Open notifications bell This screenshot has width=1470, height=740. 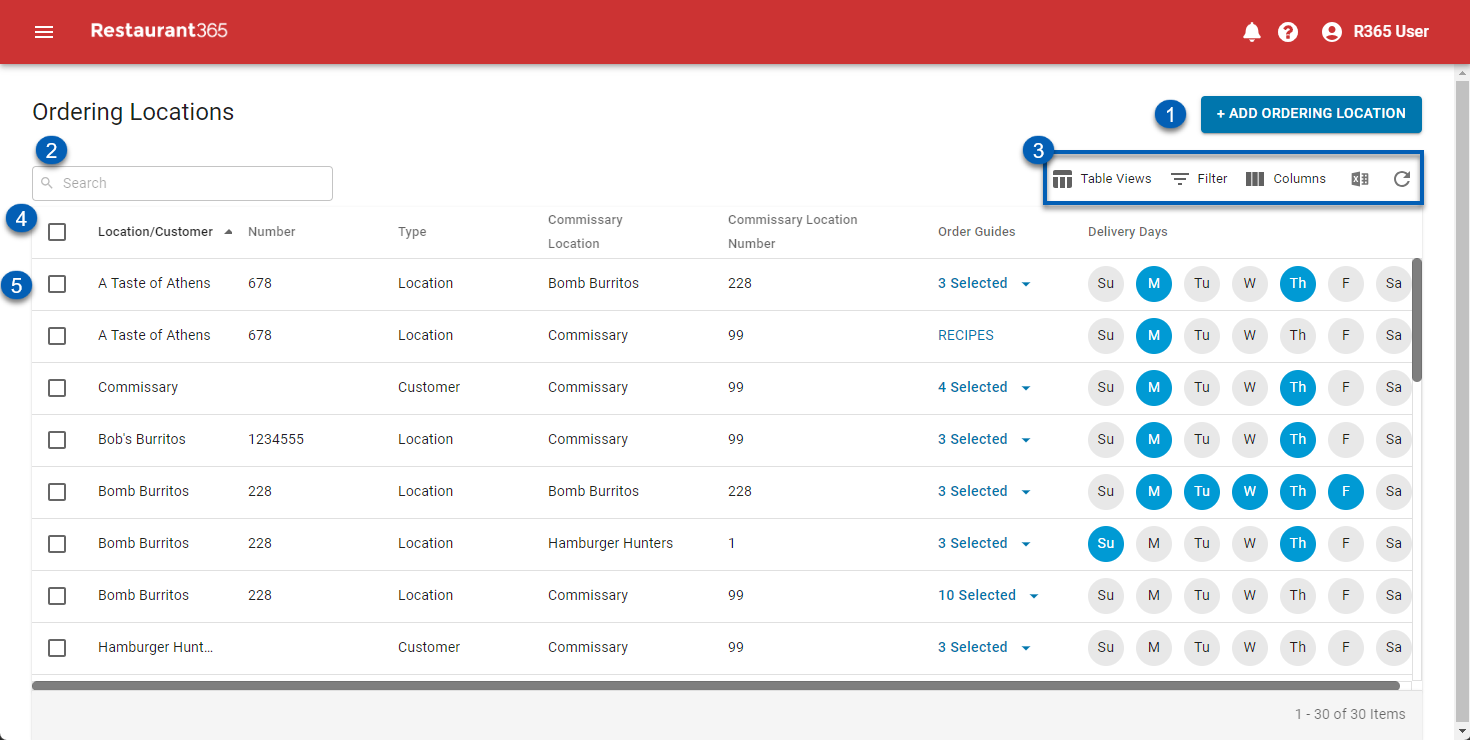pos(1252,32)
